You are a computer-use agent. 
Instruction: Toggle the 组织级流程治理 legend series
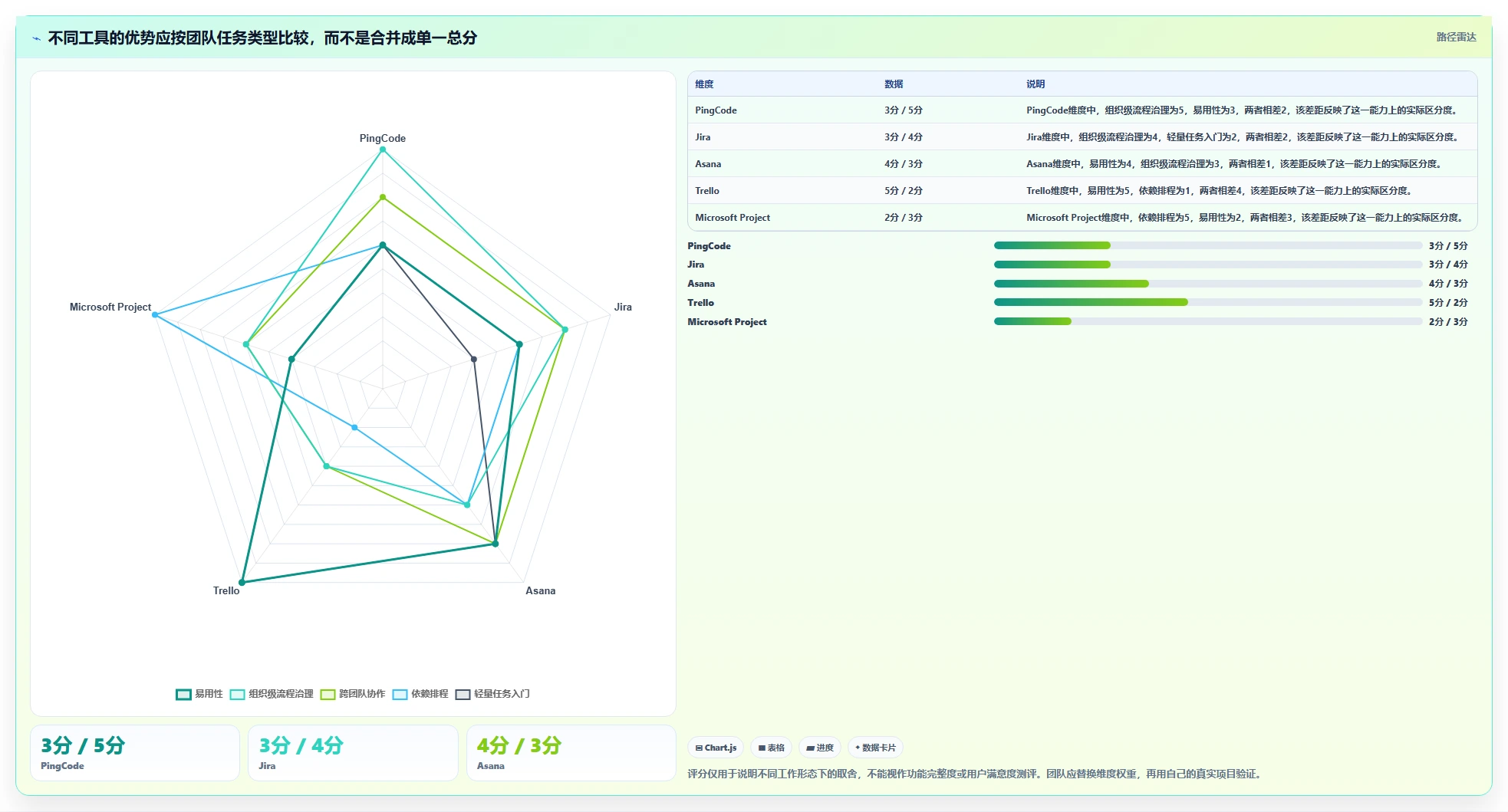(x=272, y=694)
